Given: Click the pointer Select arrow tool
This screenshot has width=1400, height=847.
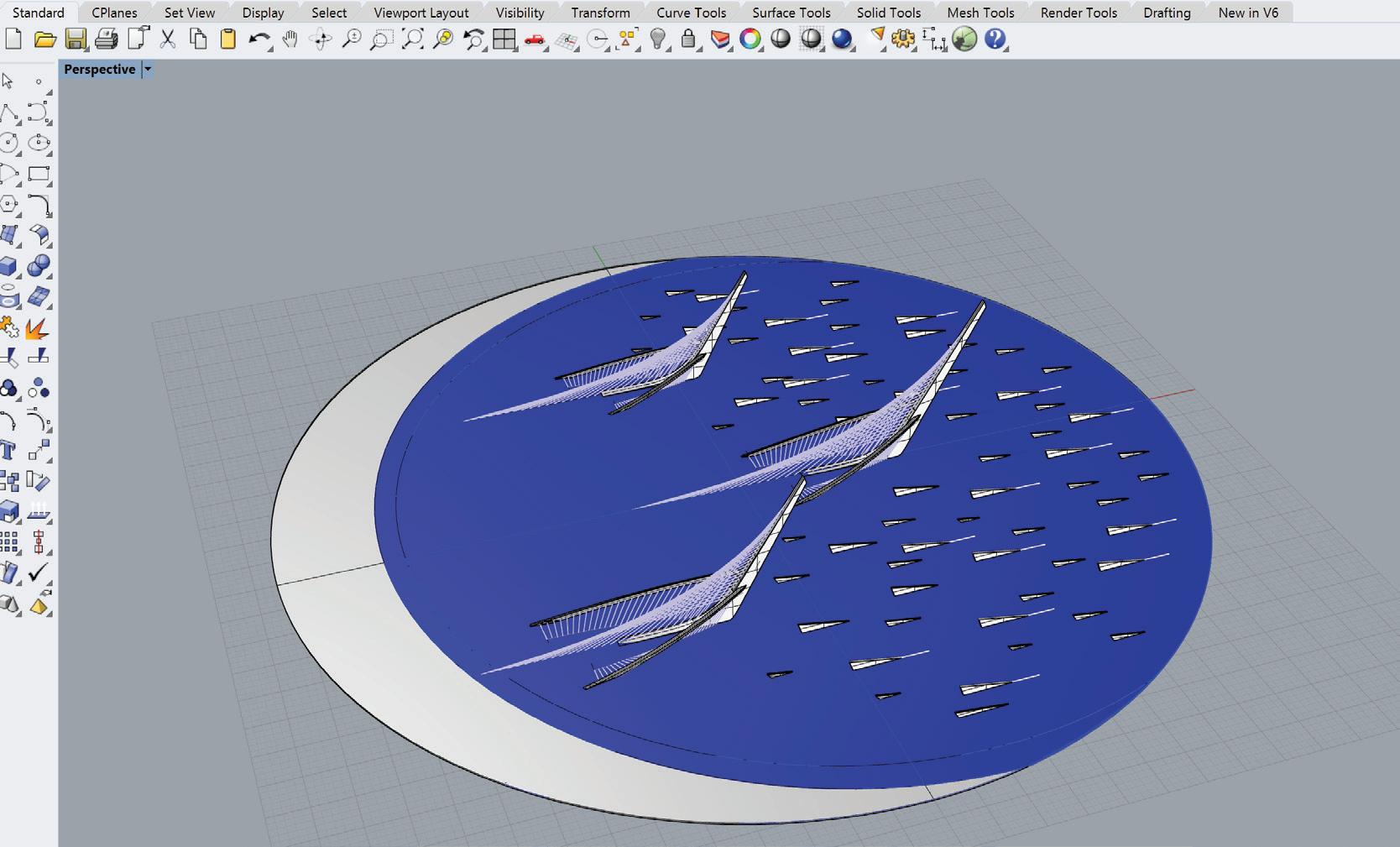Looking at the screenshot, I should point(8,81).
